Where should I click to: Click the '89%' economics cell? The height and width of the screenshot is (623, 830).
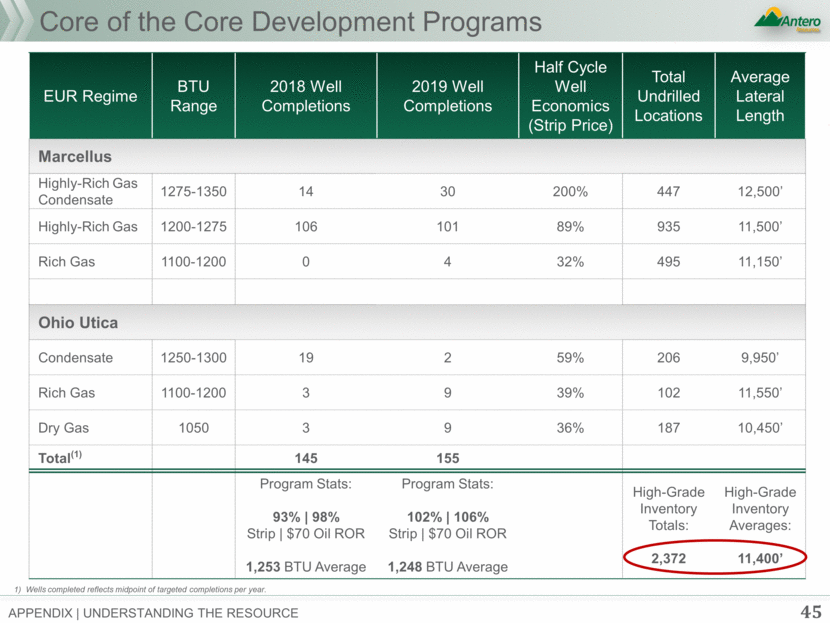pos(570,227)
